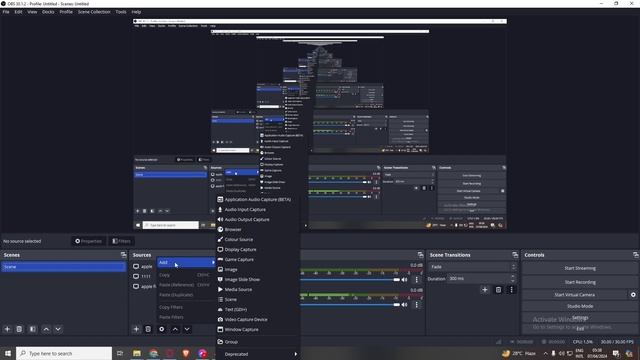Open source Properties button

pos(88,241)
